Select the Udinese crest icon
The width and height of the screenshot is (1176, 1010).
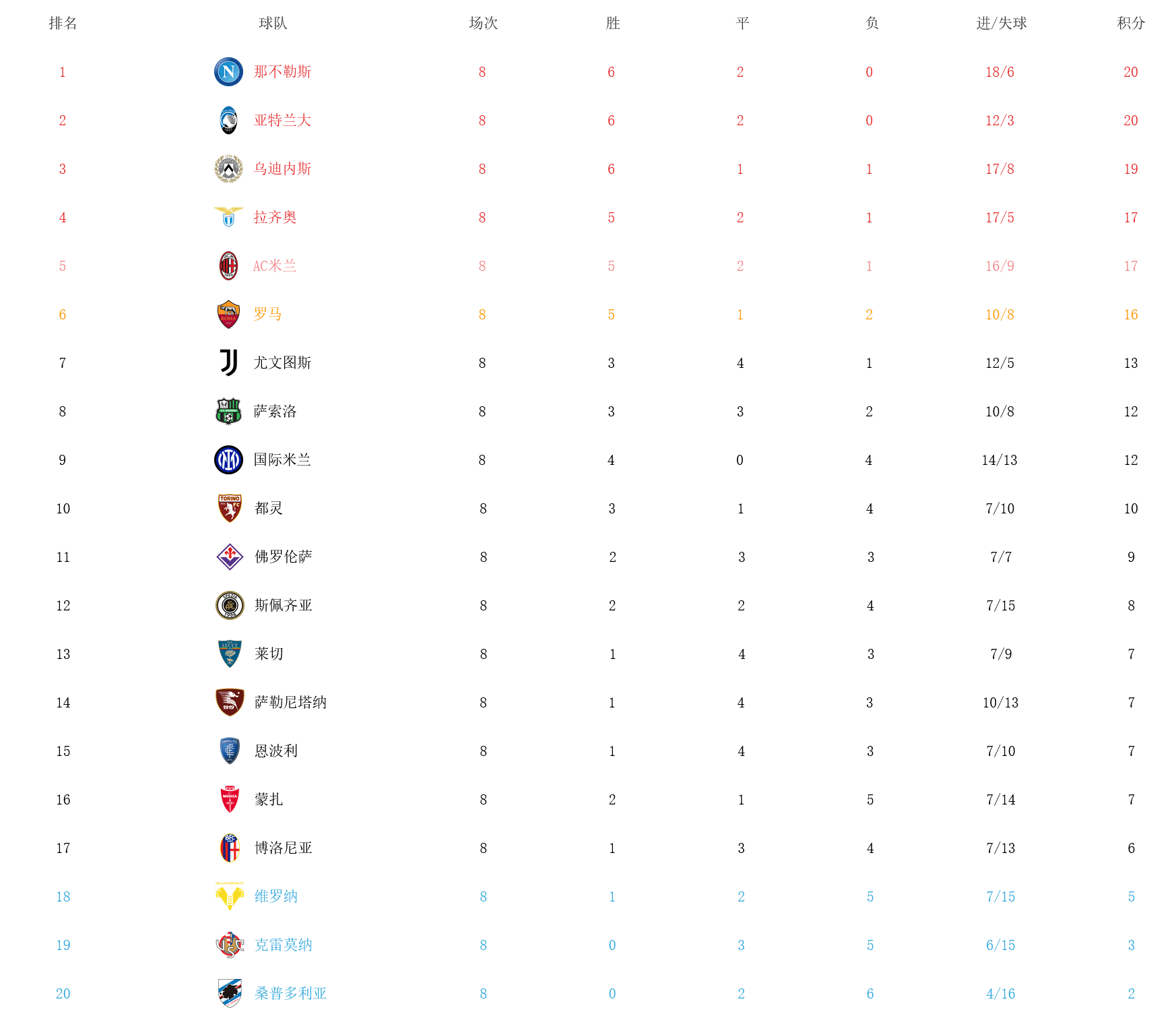point(228,168)
